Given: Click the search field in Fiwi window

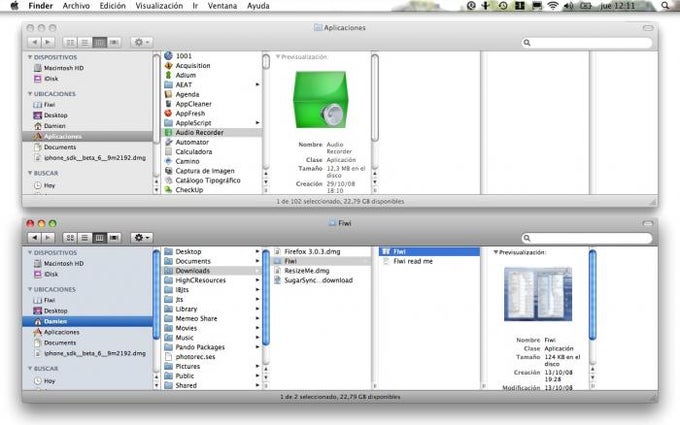Looking at the screenshot, I should tap(587, 238).
